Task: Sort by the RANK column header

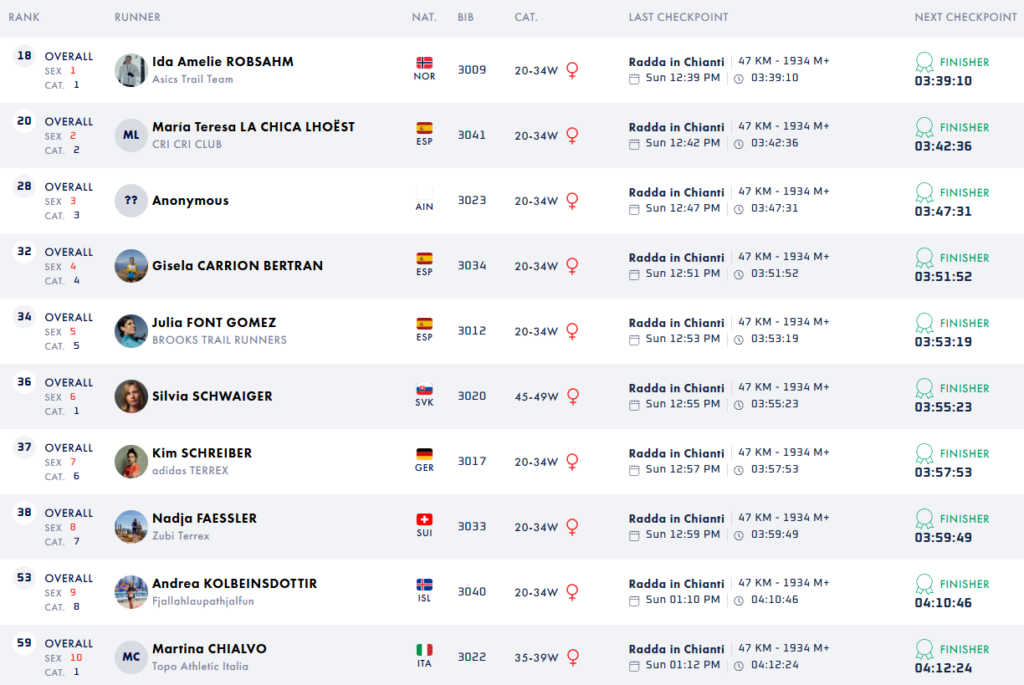Action: [24, 17]
